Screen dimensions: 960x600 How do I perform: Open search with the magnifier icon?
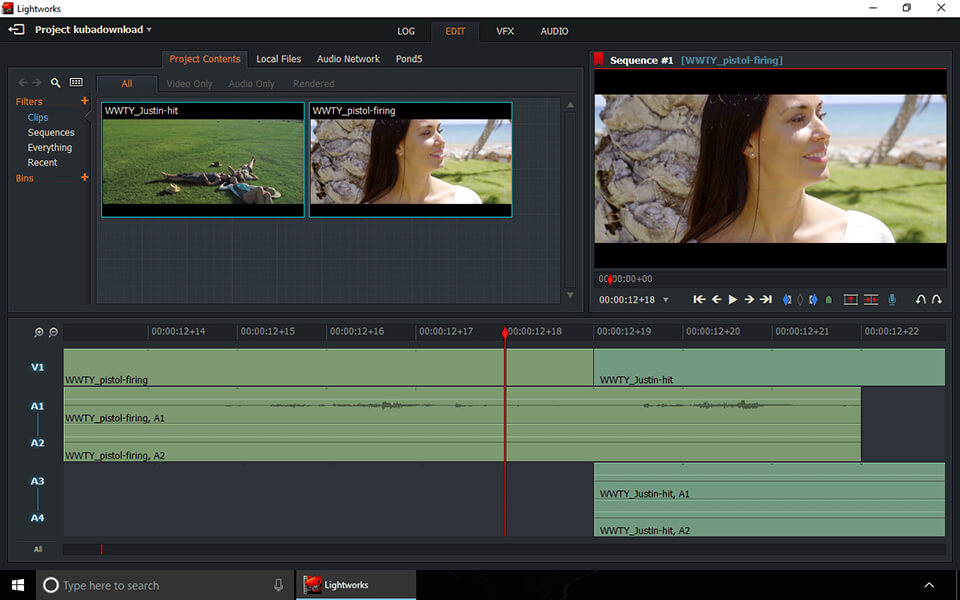coord(56,83)
